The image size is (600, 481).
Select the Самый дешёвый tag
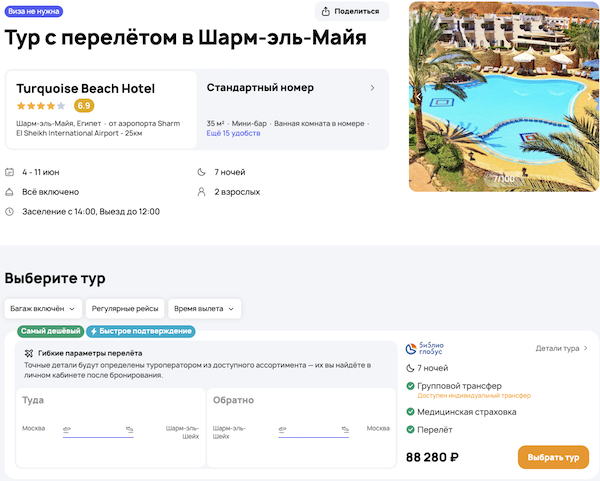tap(44, 332)
